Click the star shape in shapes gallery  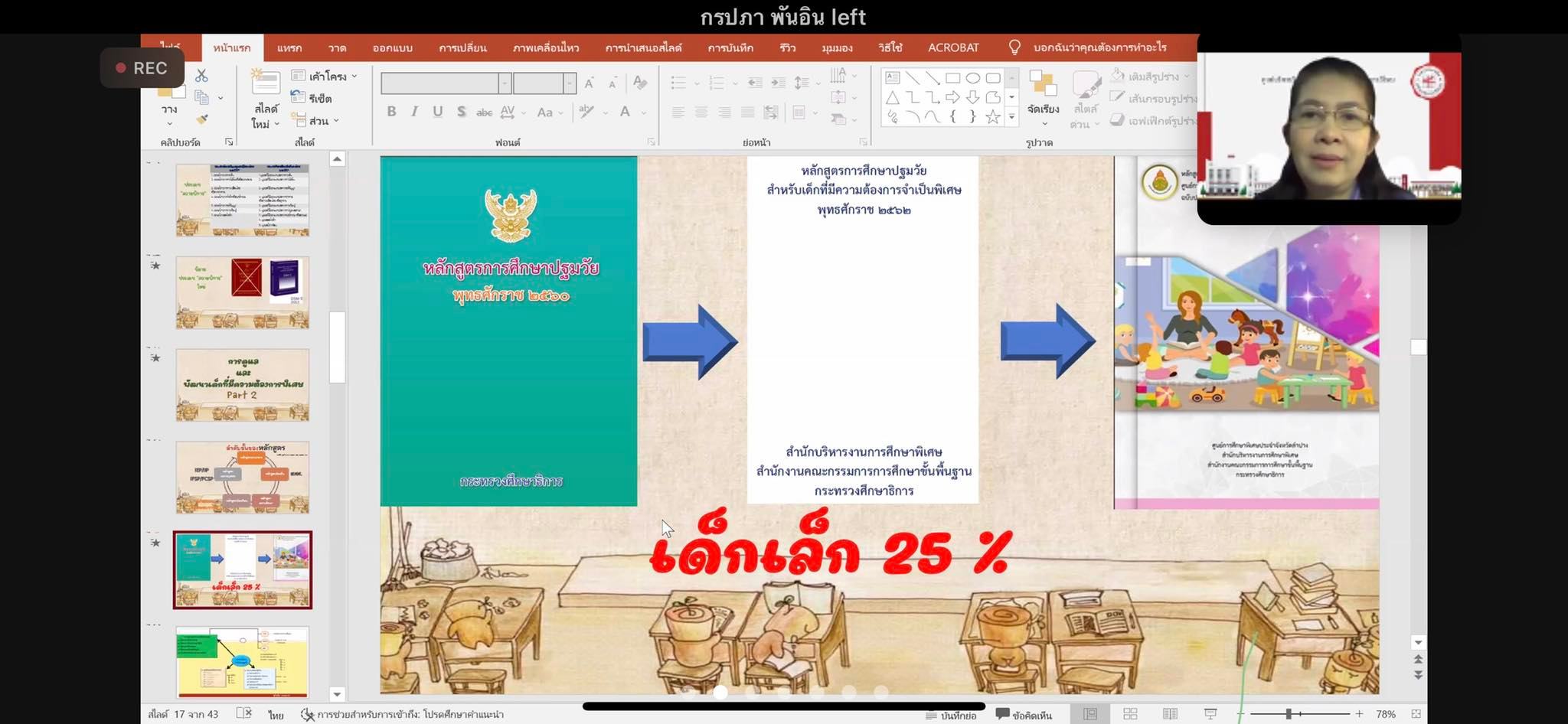(x=992, y=117)
